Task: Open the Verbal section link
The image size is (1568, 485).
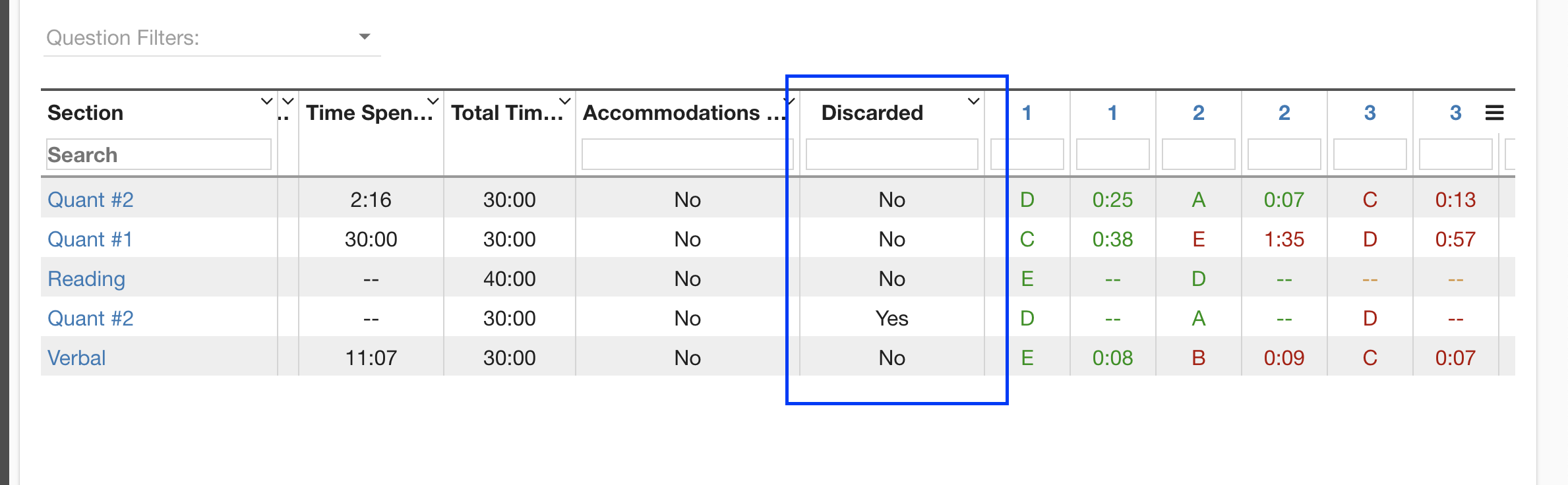Action: click(x=76, y=358)
